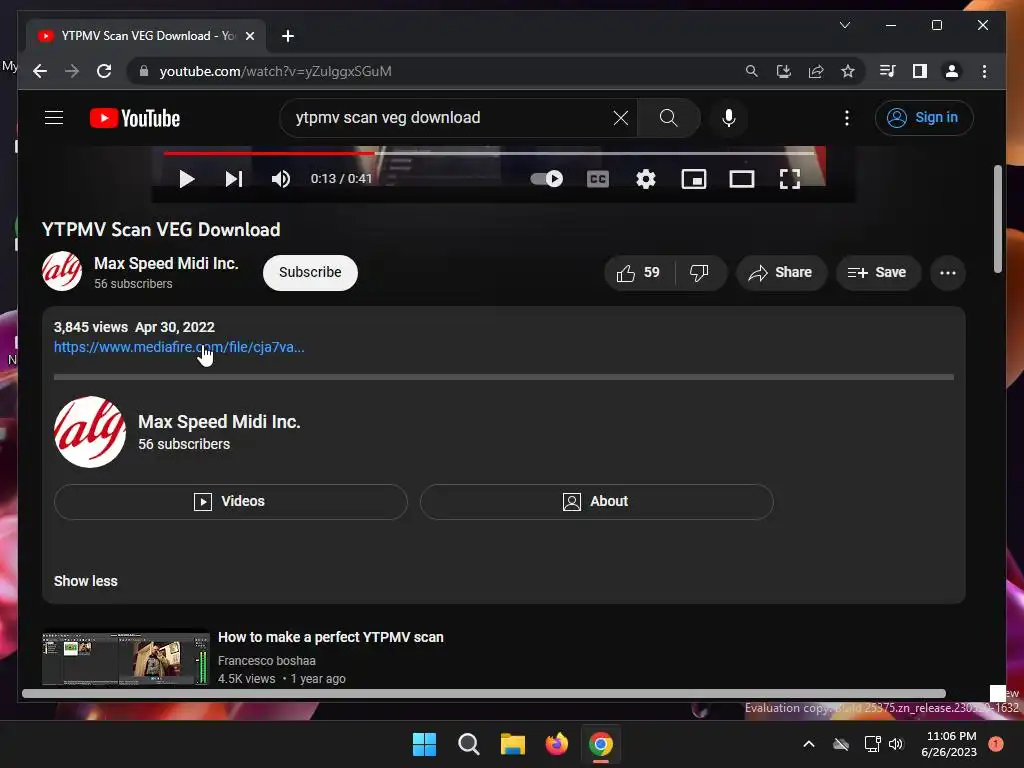Click the horizontal page scrollbar
1024x768 pixels.
(x=484, y=694)
